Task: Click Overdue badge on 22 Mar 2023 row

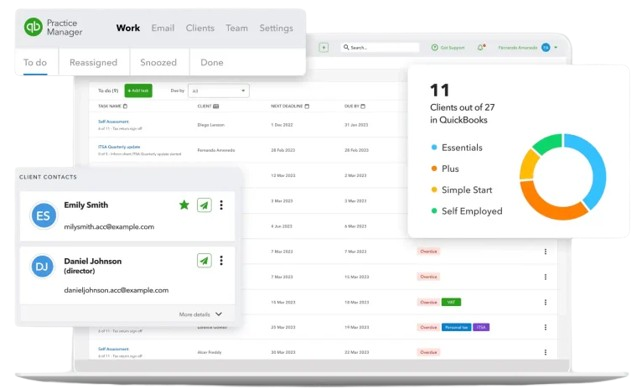Action: pyautogui.click(x=428, y=352)
